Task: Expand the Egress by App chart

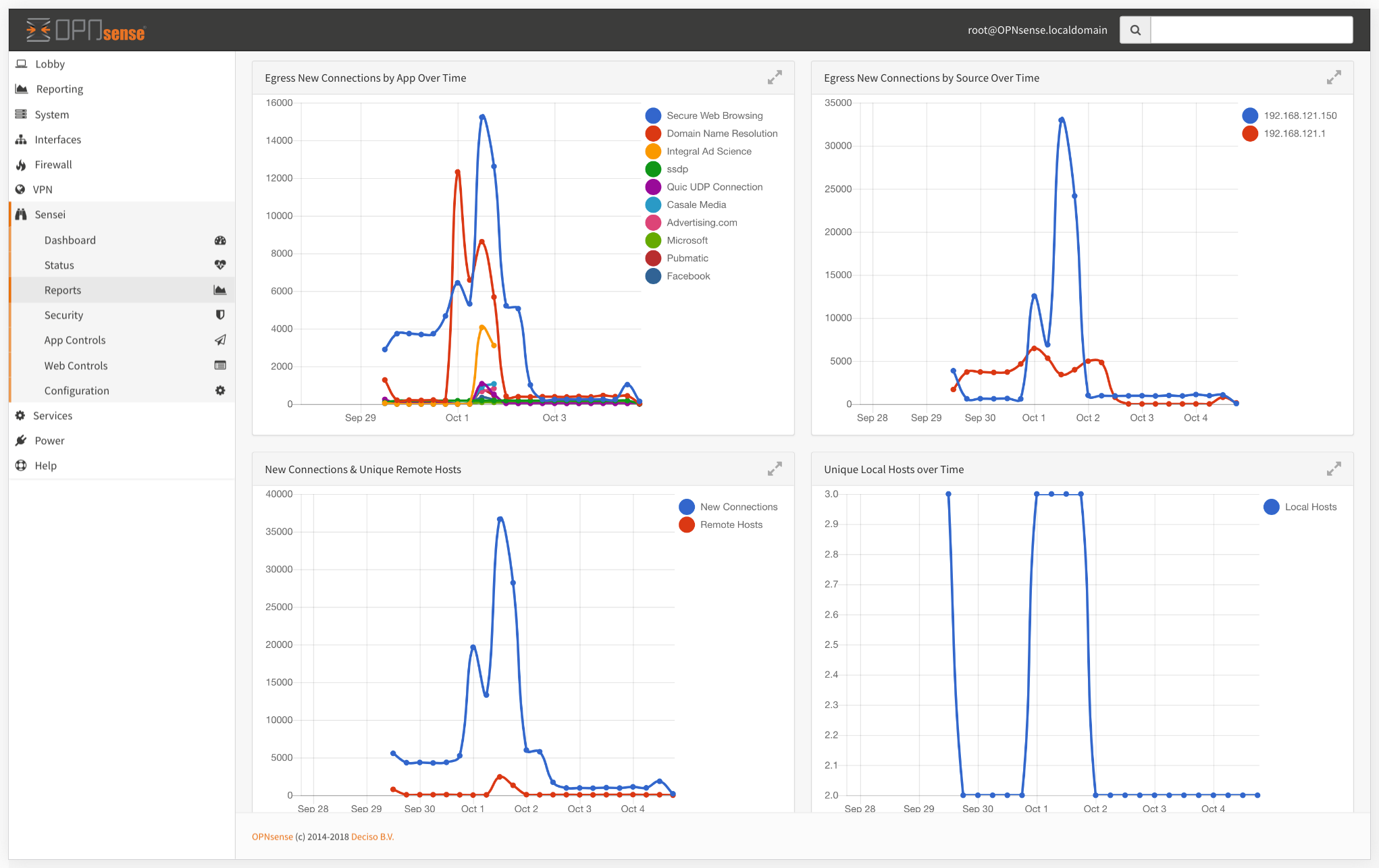Action: coord(775,78)
